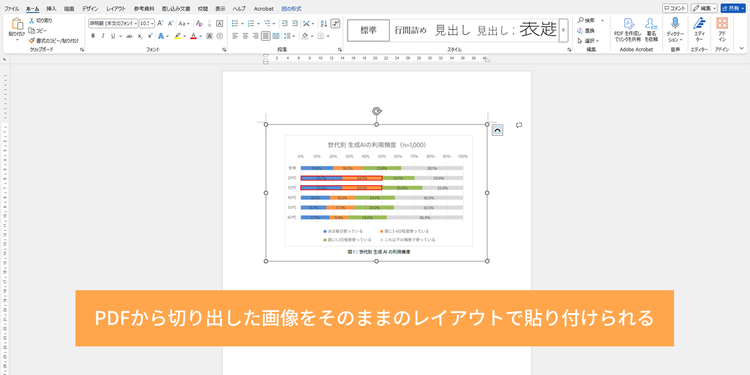Toggle Strikethrough formatting

click(x=130, y=36)
